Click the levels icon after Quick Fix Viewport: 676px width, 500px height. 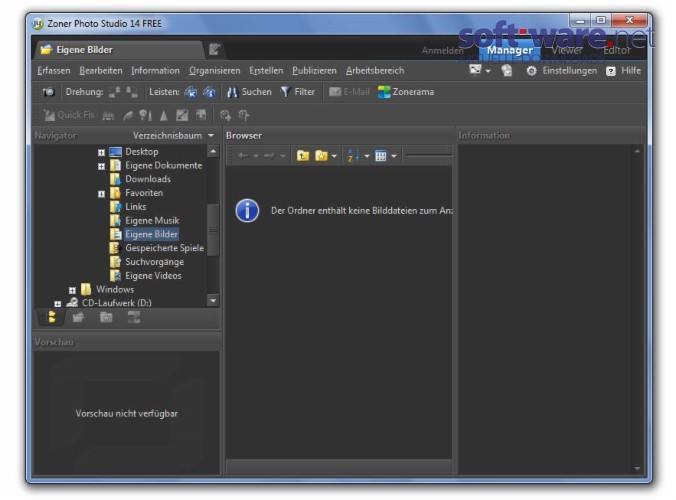point(108,116)
